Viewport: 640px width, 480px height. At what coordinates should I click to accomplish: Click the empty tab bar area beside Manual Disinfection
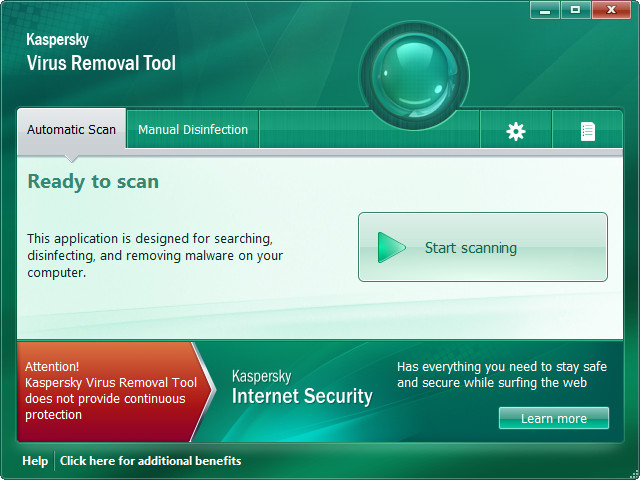[368, 130]
